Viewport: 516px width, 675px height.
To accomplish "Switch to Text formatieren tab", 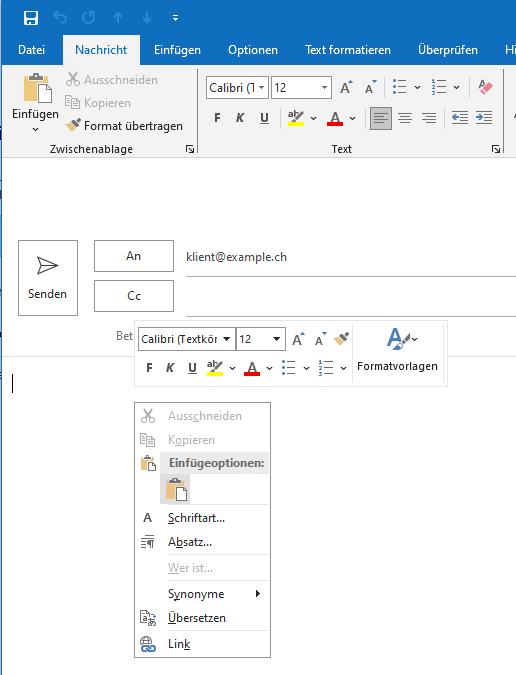I will (348, 50).
